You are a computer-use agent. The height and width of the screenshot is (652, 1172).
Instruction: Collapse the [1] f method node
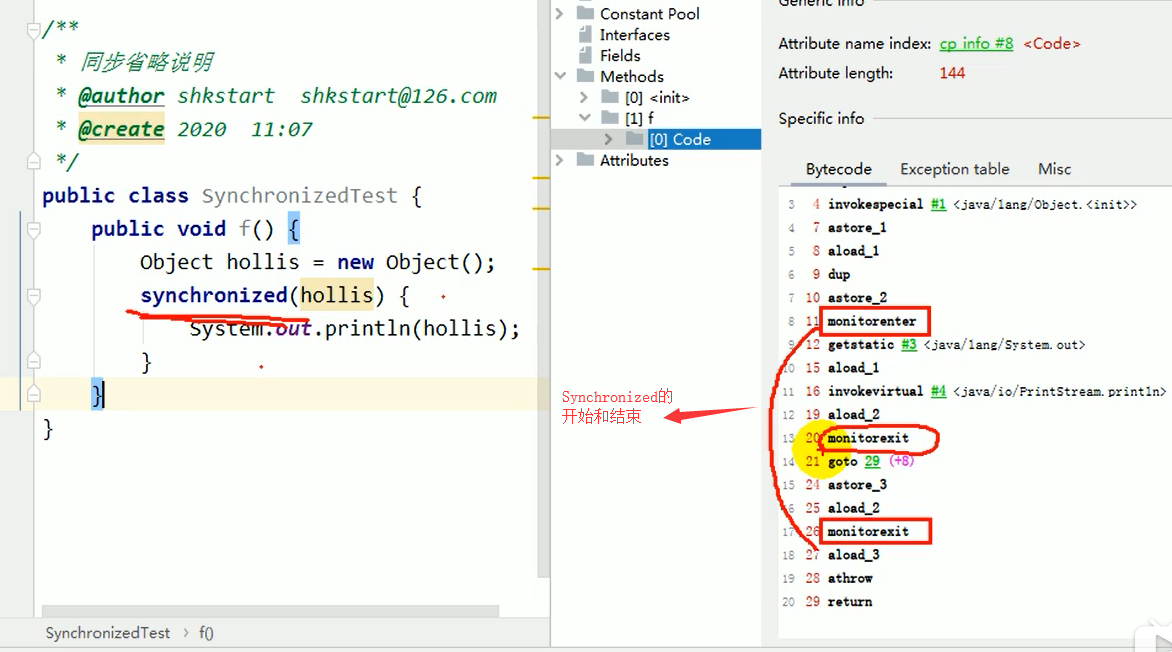[585, 118]
